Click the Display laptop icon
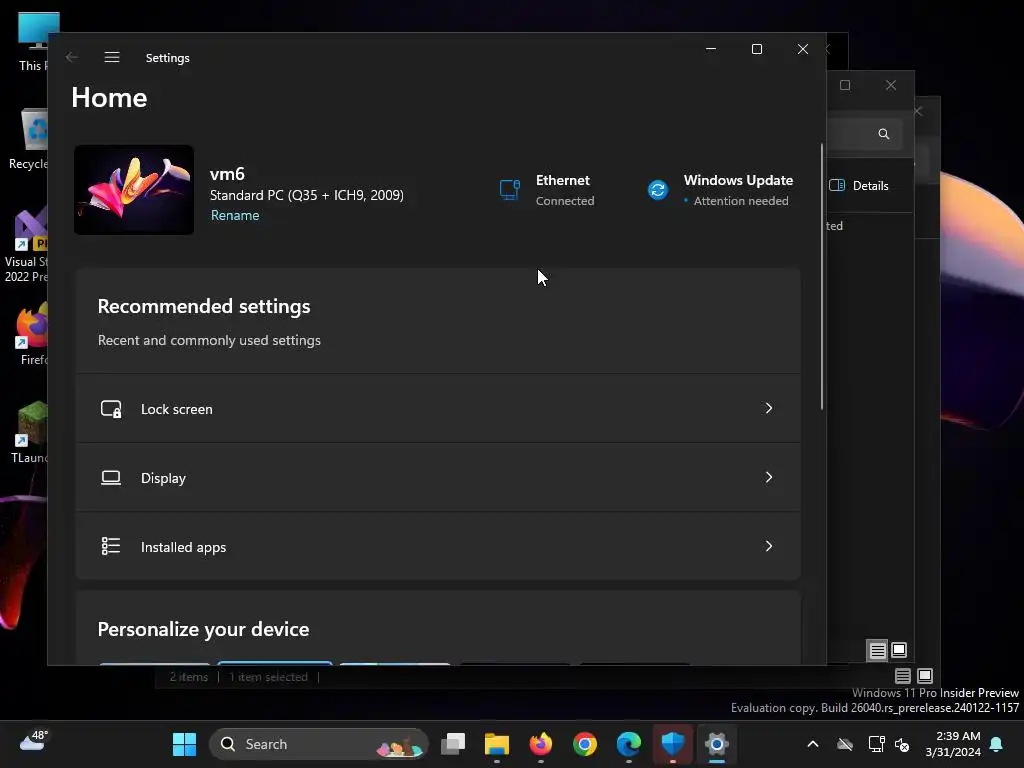This screenshot has height=768, width=1024. click(x=111, y=478)
